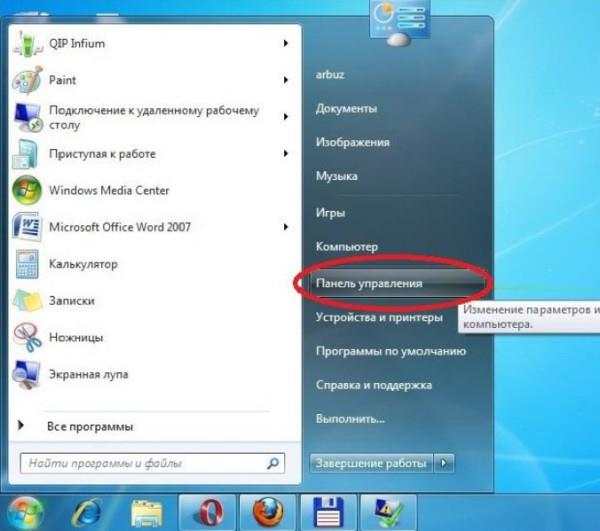Launch Paint by its text label
Viewport: 600px width, 531px height.
(62, 80)
